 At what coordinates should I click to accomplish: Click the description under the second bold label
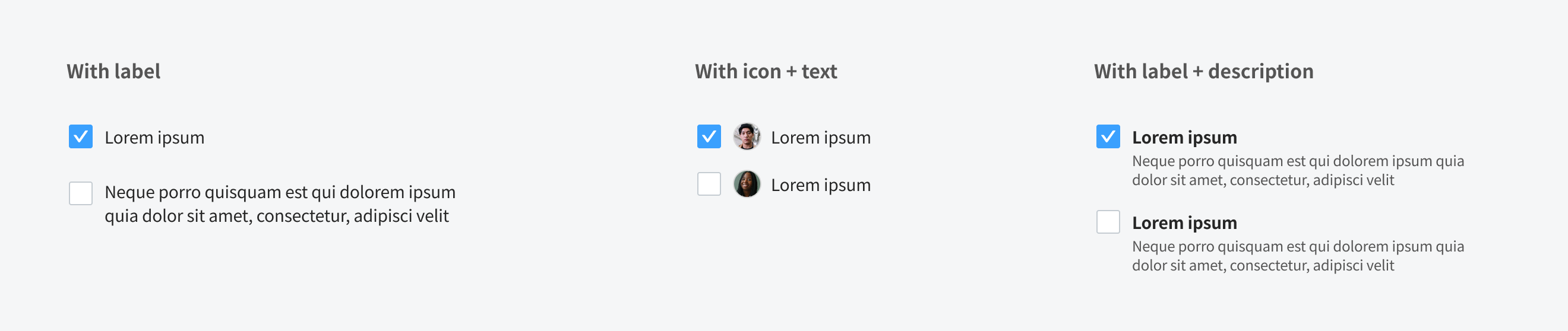1298,256
